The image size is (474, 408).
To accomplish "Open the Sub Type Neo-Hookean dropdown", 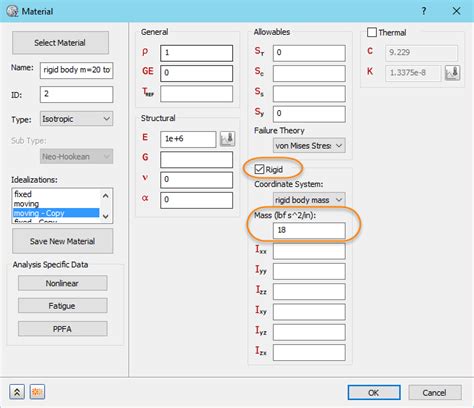I will coord(76,156).
